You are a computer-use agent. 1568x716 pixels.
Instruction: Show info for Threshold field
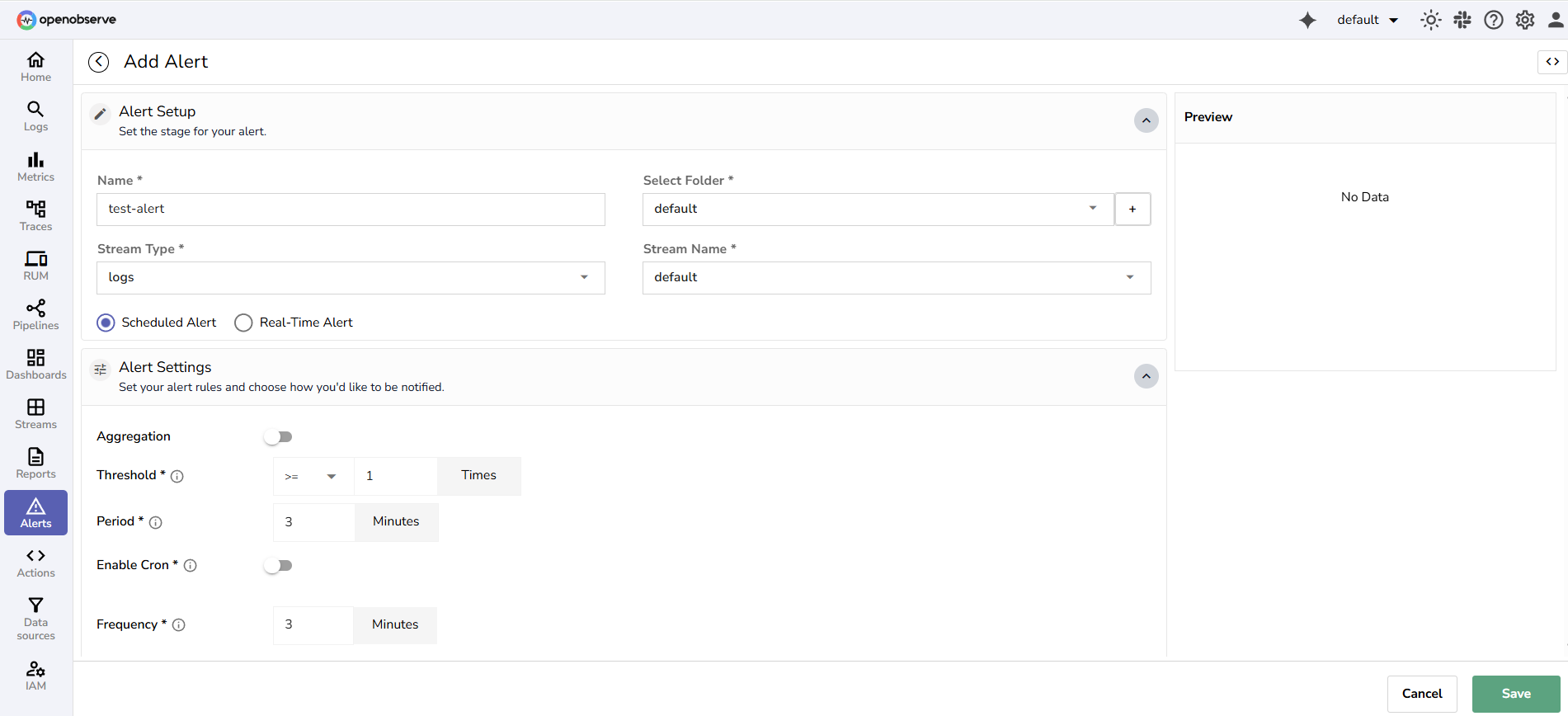tap(177, 476)
